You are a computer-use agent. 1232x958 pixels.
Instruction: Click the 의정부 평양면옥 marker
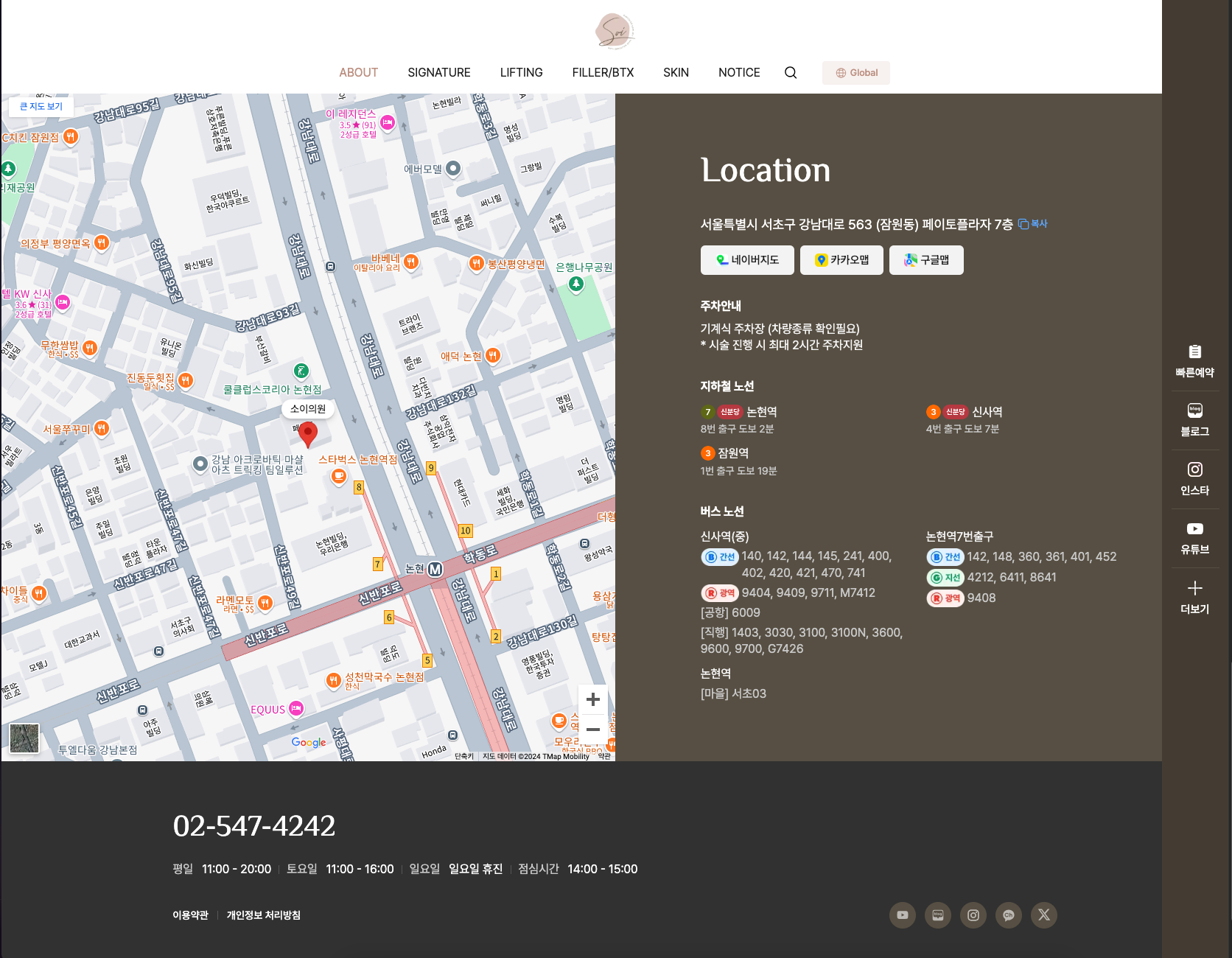pos(102,242)
